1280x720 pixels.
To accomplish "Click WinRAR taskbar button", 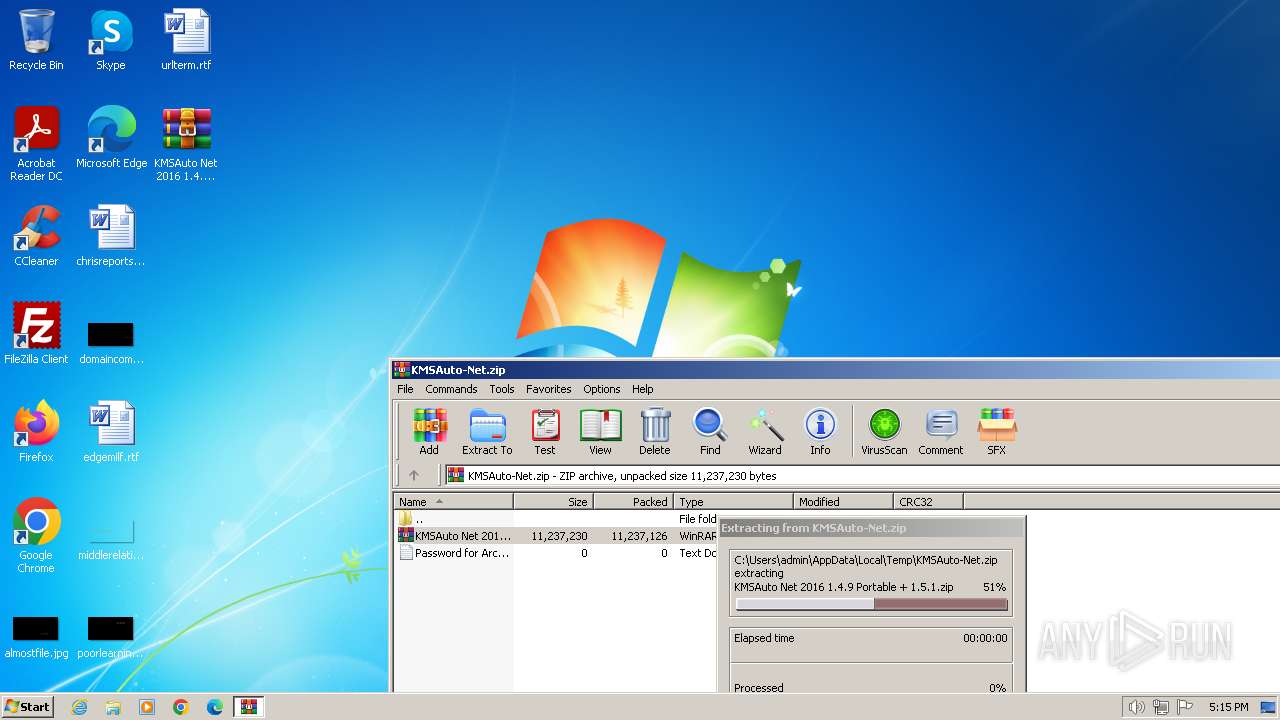I will click(249, 707).
